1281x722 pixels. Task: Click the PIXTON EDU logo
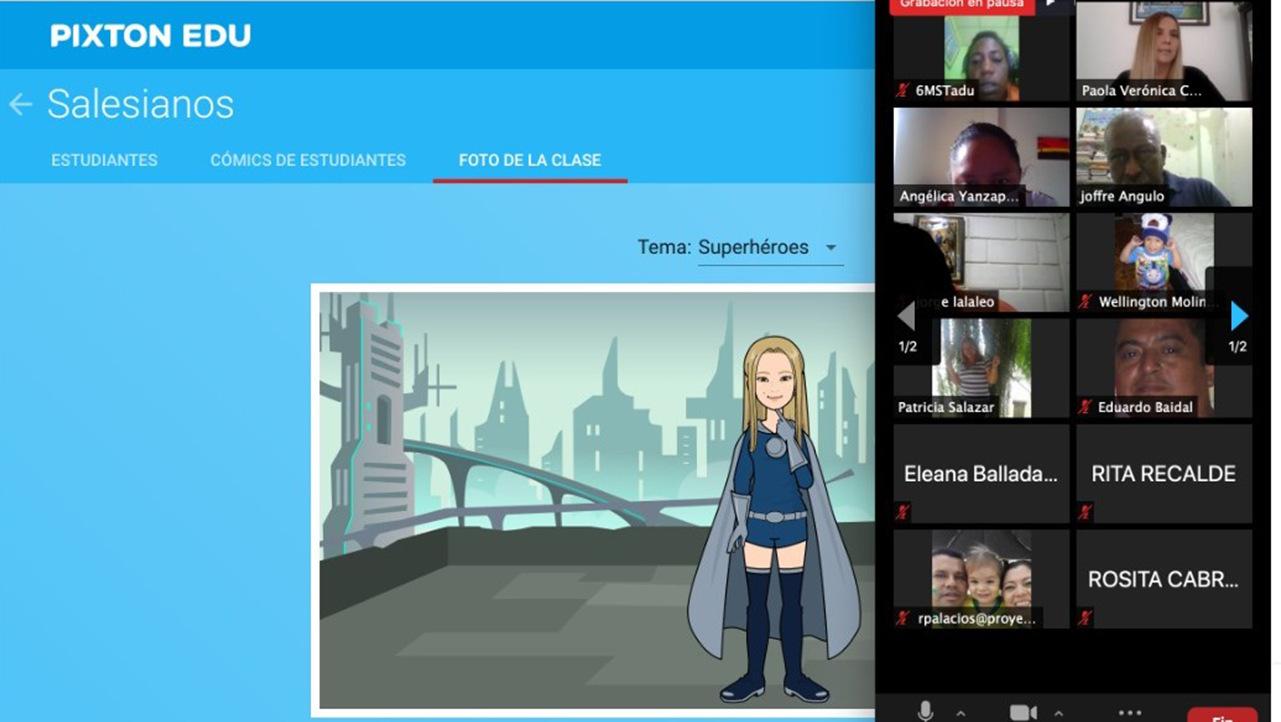click(x=151, y=36)
